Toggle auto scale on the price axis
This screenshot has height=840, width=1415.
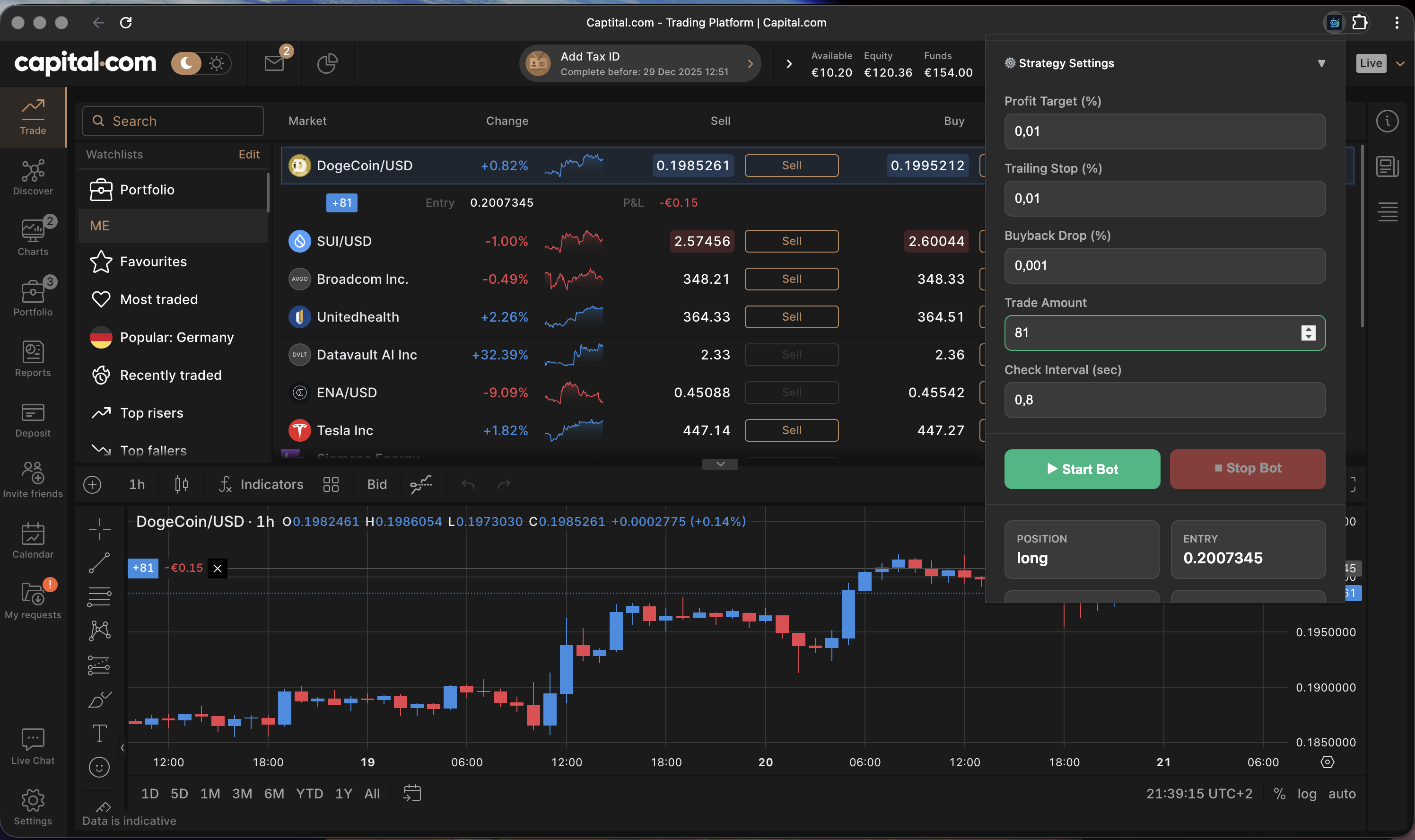pos(1343,793)
